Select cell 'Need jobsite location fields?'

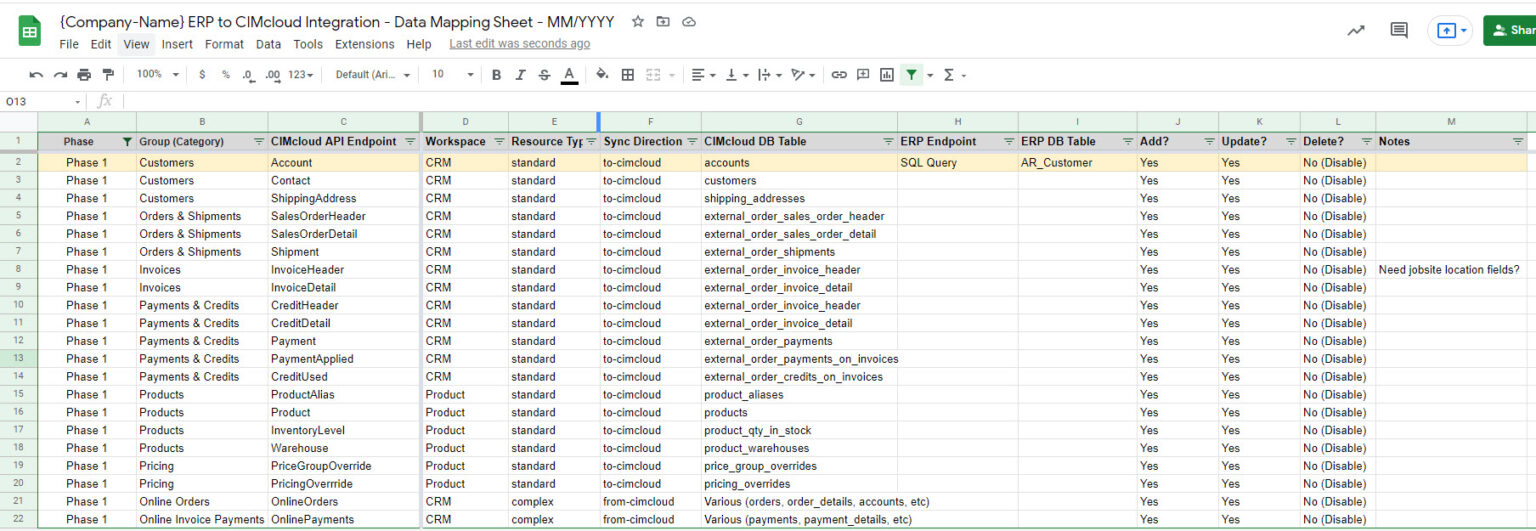[1451, 270]
